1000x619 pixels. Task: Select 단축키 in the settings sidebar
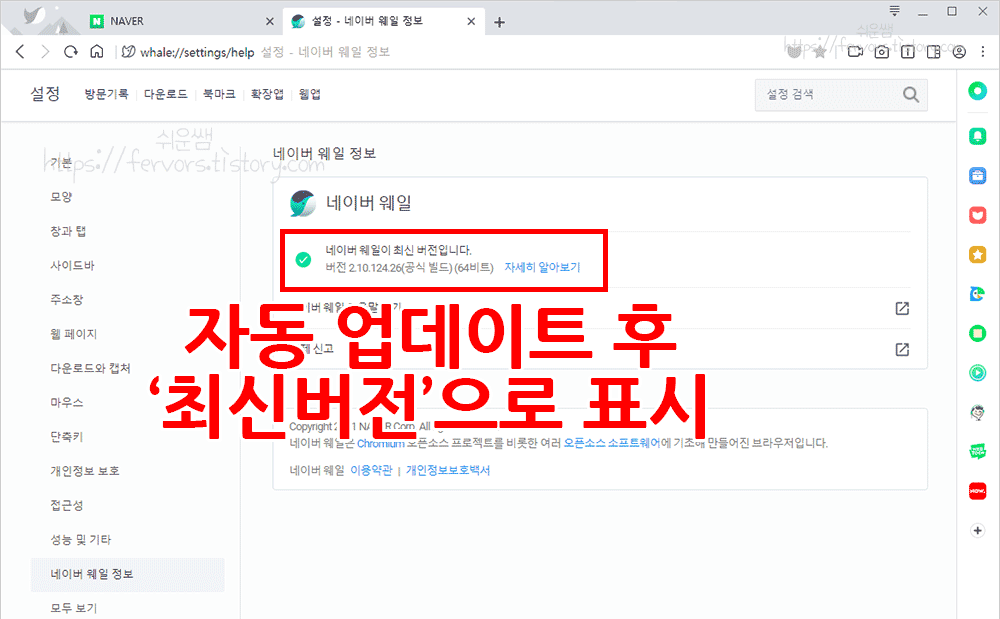(x=67, y=437)
